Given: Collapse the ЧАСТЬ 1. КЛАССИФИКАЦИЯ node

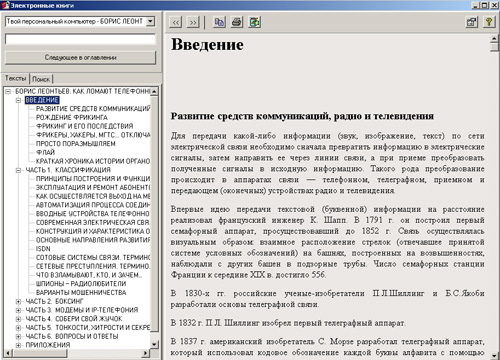Looking at the screenshot, I should (19, 170).
